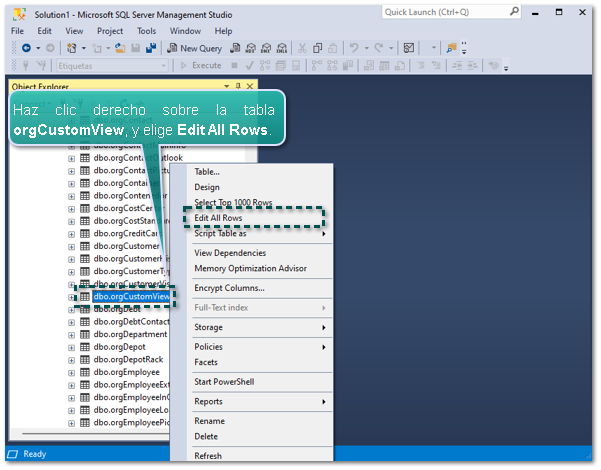Click the Undo arrow icon
The height and width of the screenshot is (470, 601).
[x=354, y=48]
